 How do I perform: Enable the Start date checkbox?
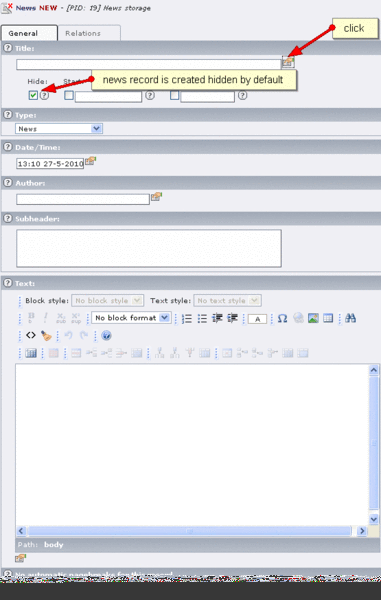[69, 95]
